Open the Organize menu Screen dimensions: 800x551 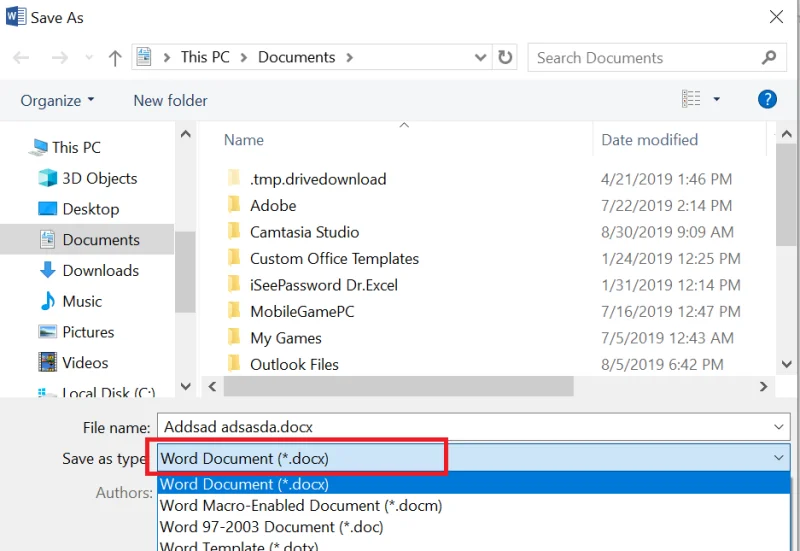click(x=57, y=101)
